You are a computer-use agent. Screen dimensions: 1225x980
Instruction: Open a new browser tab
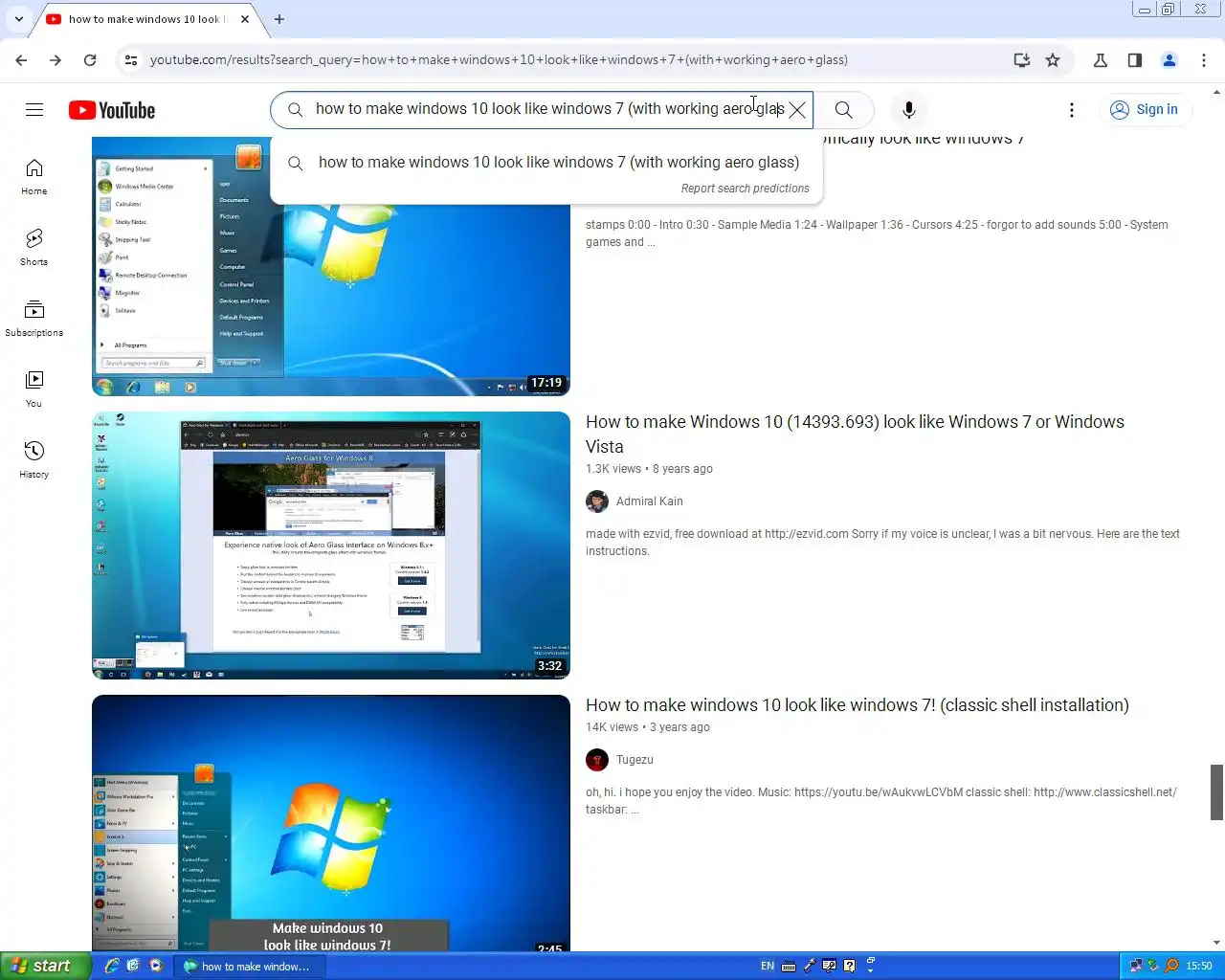tap(279, 19)
